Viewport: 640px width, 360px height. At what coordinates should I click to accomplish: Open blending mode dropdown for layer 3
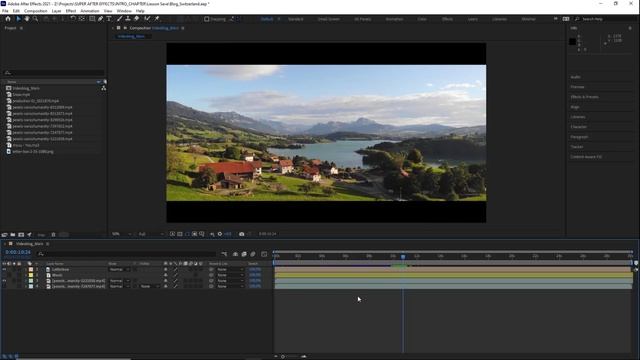point(119,281)
